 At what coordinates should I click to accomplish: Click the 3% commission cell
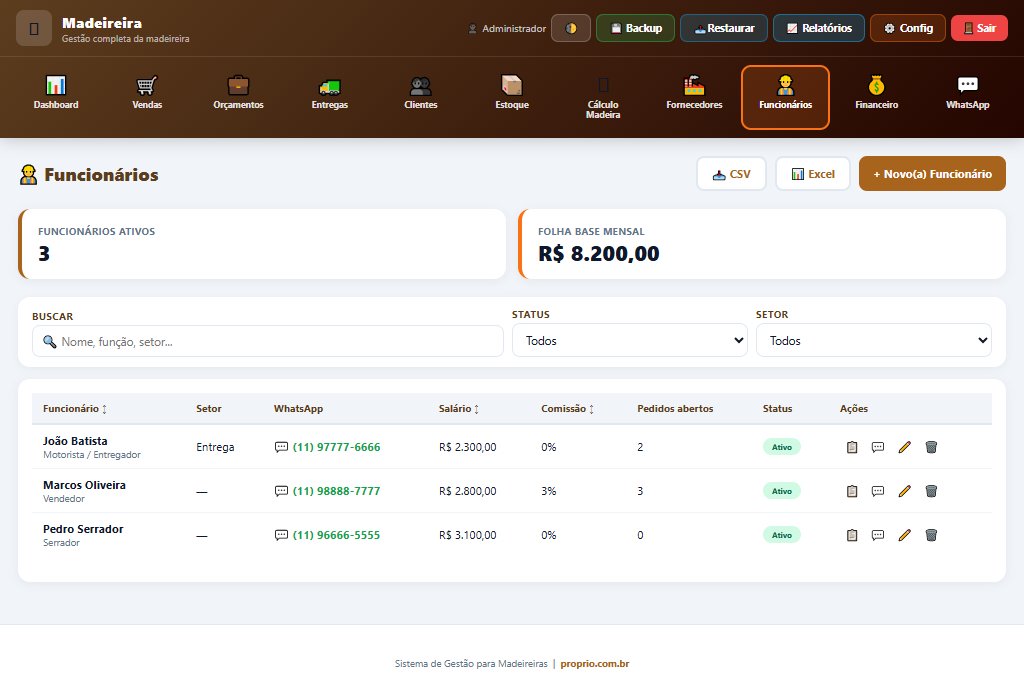point(549,491)
